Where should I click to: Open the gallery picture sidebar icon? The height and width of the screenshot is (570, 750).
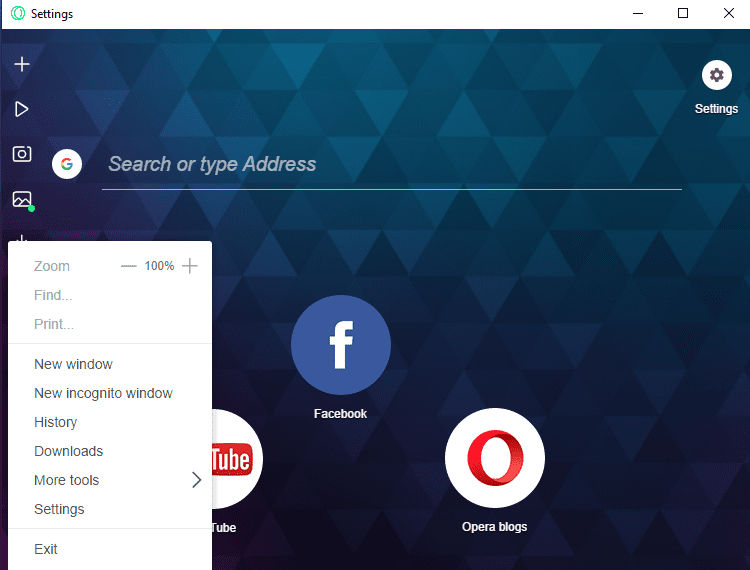point(22,199)
